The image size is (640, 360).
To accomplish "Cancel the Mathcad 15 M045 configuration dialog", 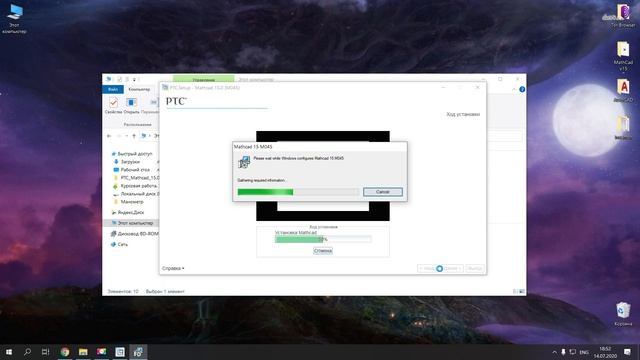I will [382, 192].
